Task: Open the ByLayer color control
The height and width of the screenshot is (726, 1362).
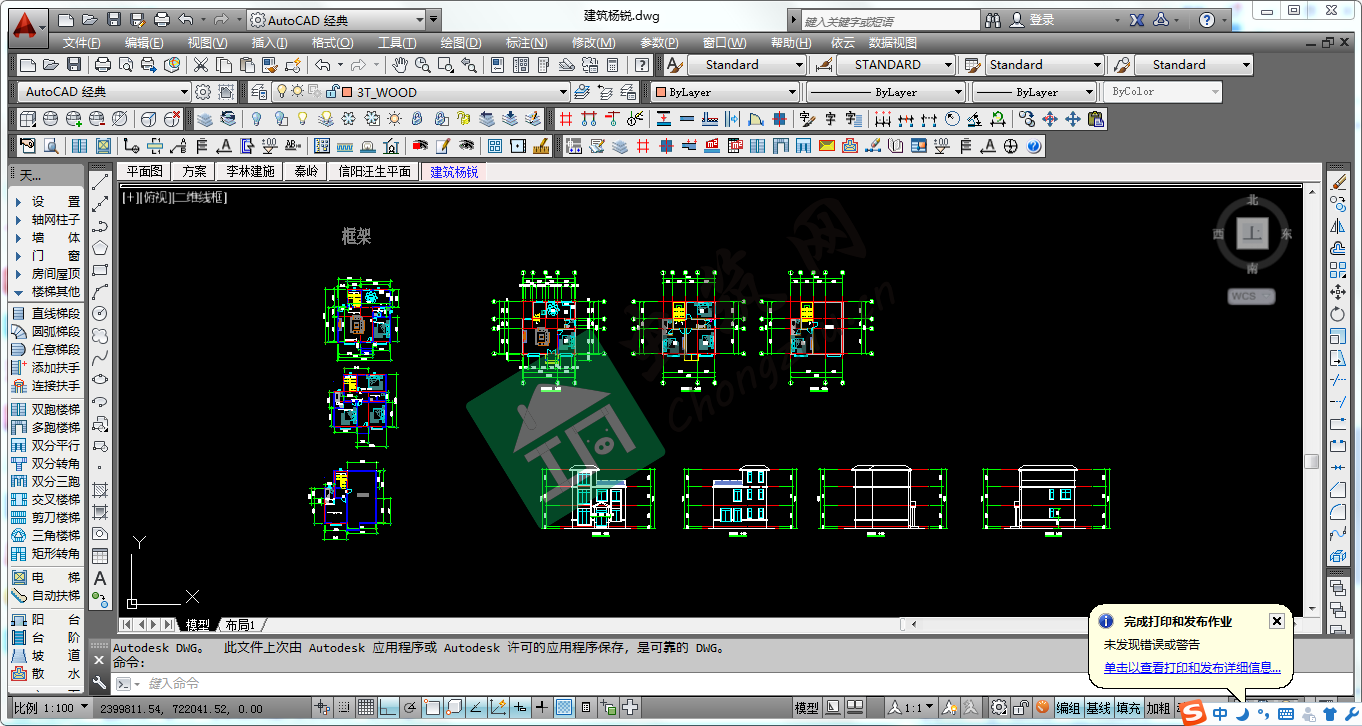Action: [x=725, y=92]
